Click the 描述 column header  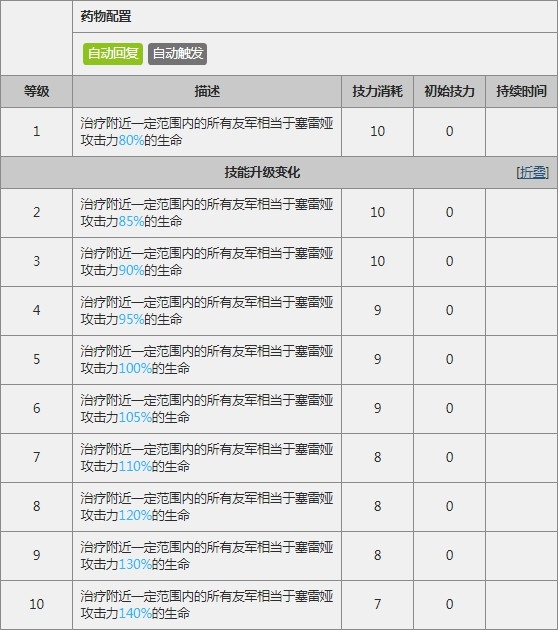(207, 91)
